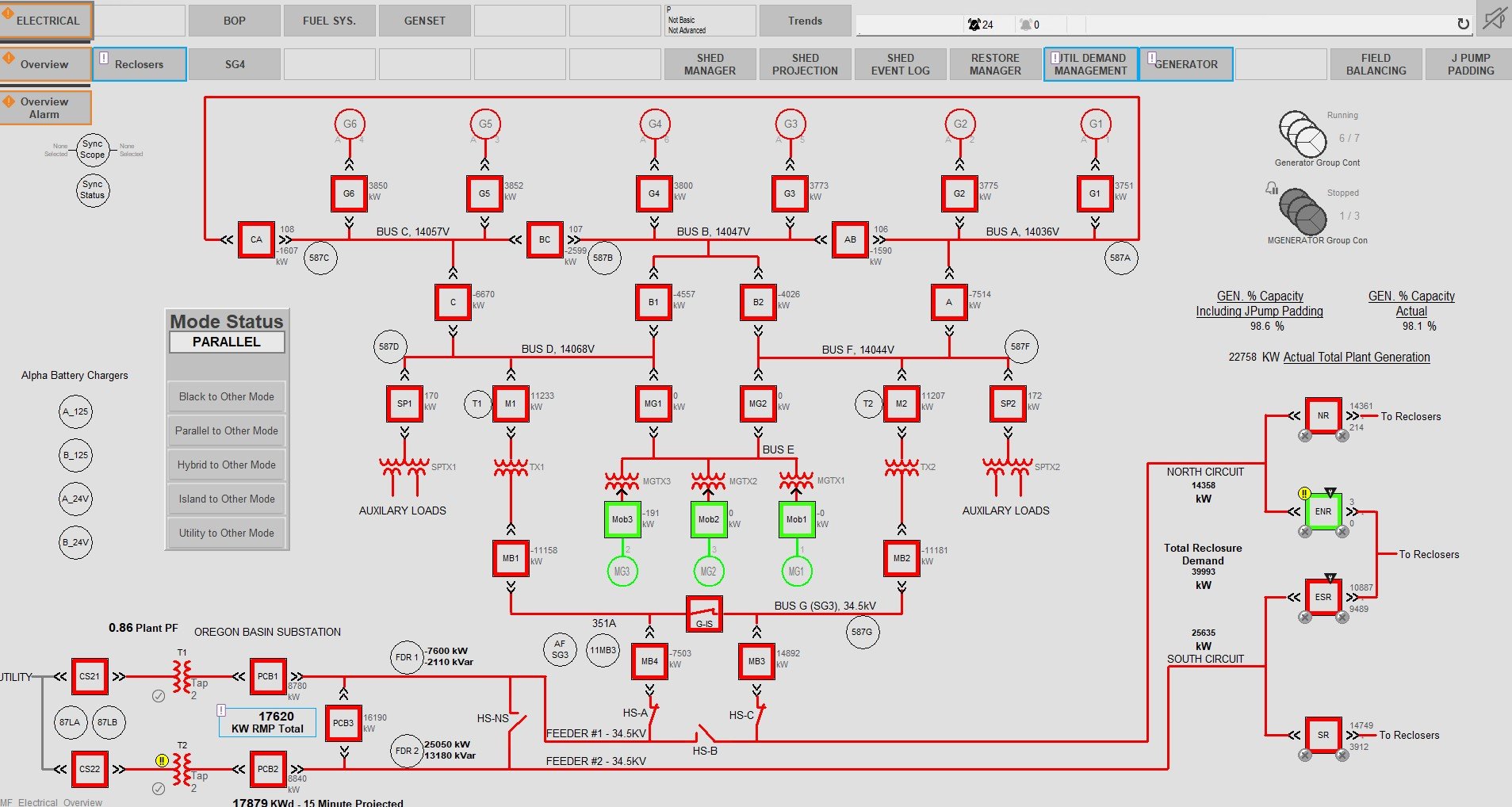Screen dimensions: 1512x807
Task: Click the refresh arrow in alarm bar
Action: 1463,25
